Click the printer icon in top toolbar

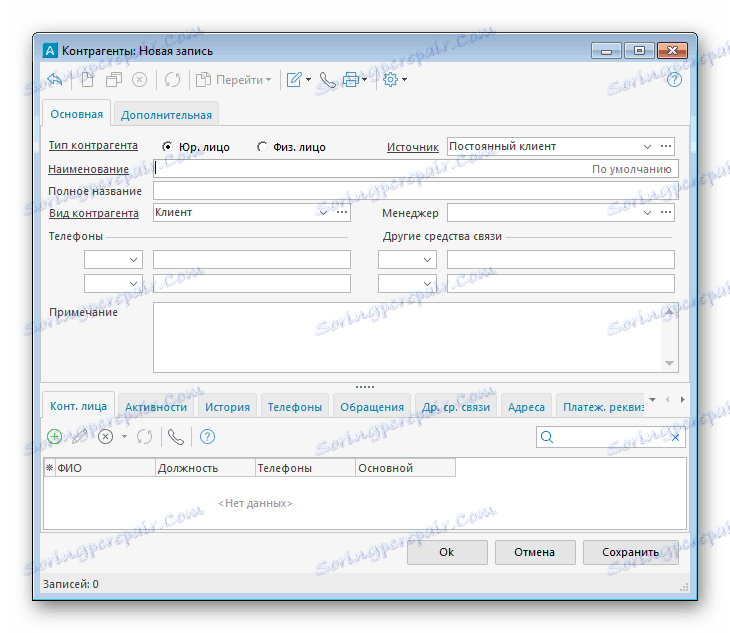pyautogui.click(x=351, y=80)
